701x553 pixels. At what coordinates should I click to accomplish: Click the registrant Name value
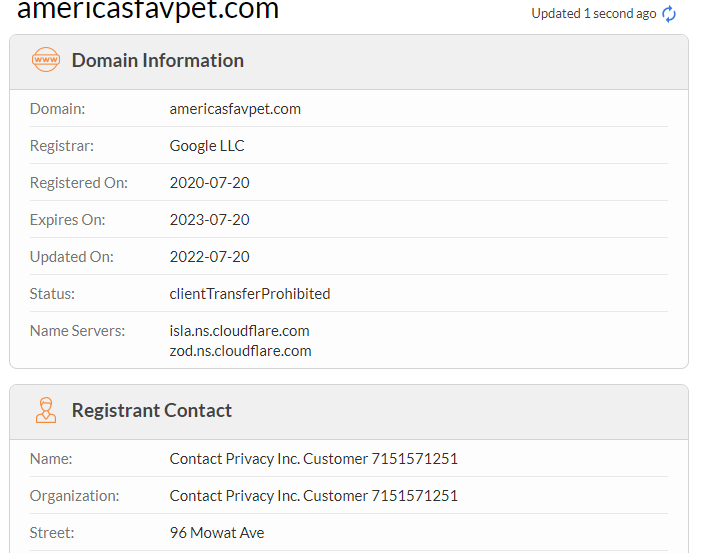[314, 459]
